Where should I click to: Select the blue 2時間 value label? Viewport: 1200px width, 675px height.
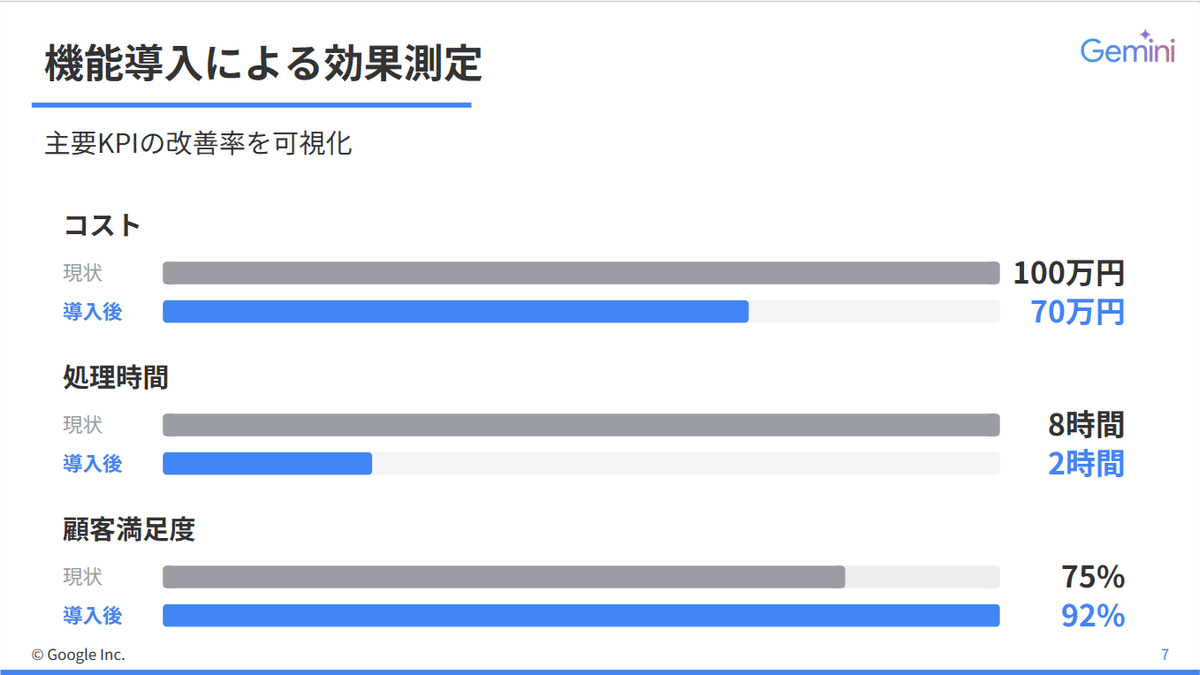[1086, 464]
